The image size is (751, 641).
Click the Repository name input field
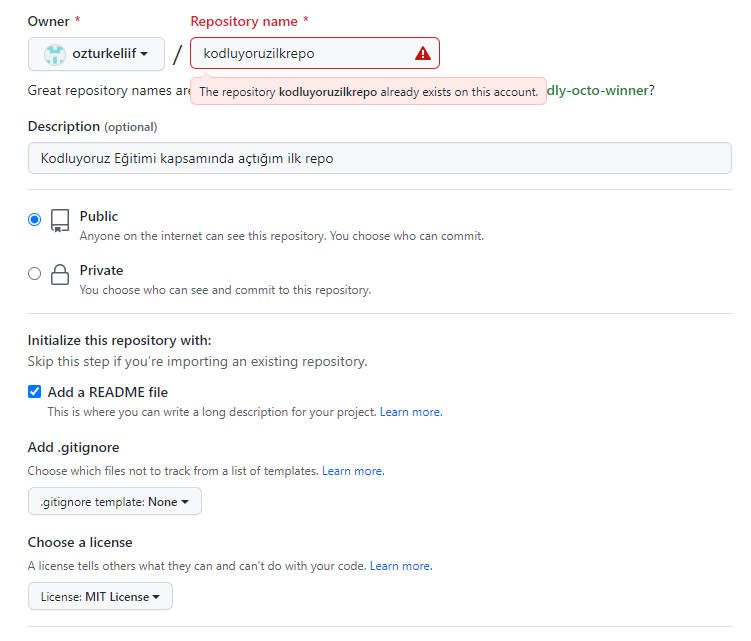pos(315,53)
